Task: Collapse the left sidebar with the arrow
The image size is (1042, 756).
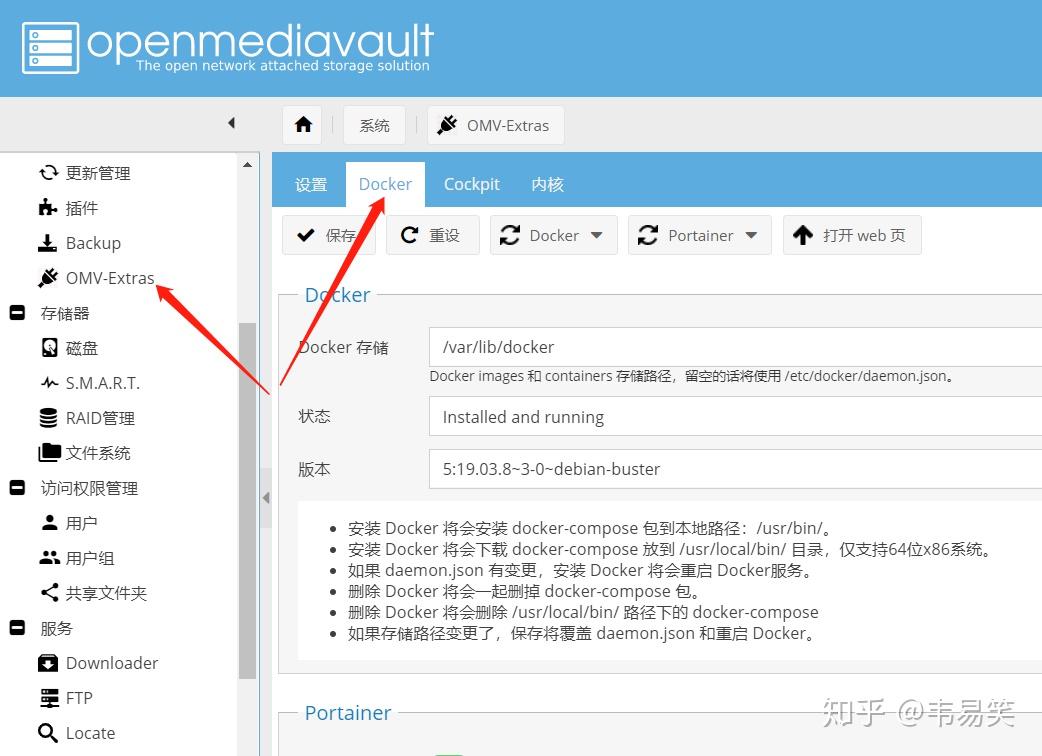Action: [231, 122]
